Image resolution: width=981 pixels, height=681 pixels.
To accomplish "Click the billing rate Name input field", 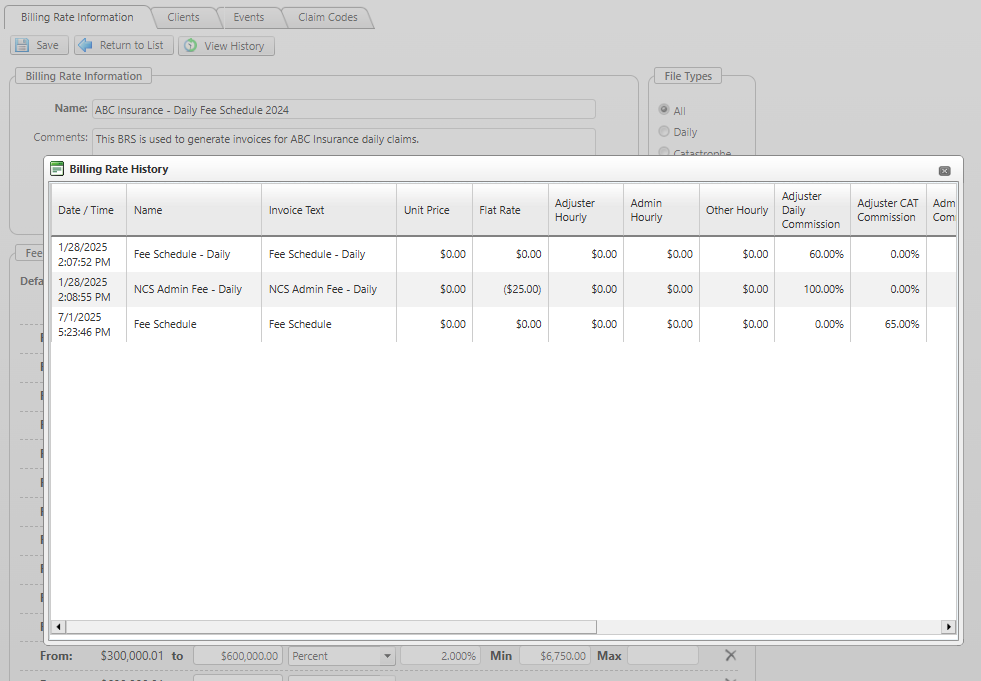I will (x=343, y=110).
